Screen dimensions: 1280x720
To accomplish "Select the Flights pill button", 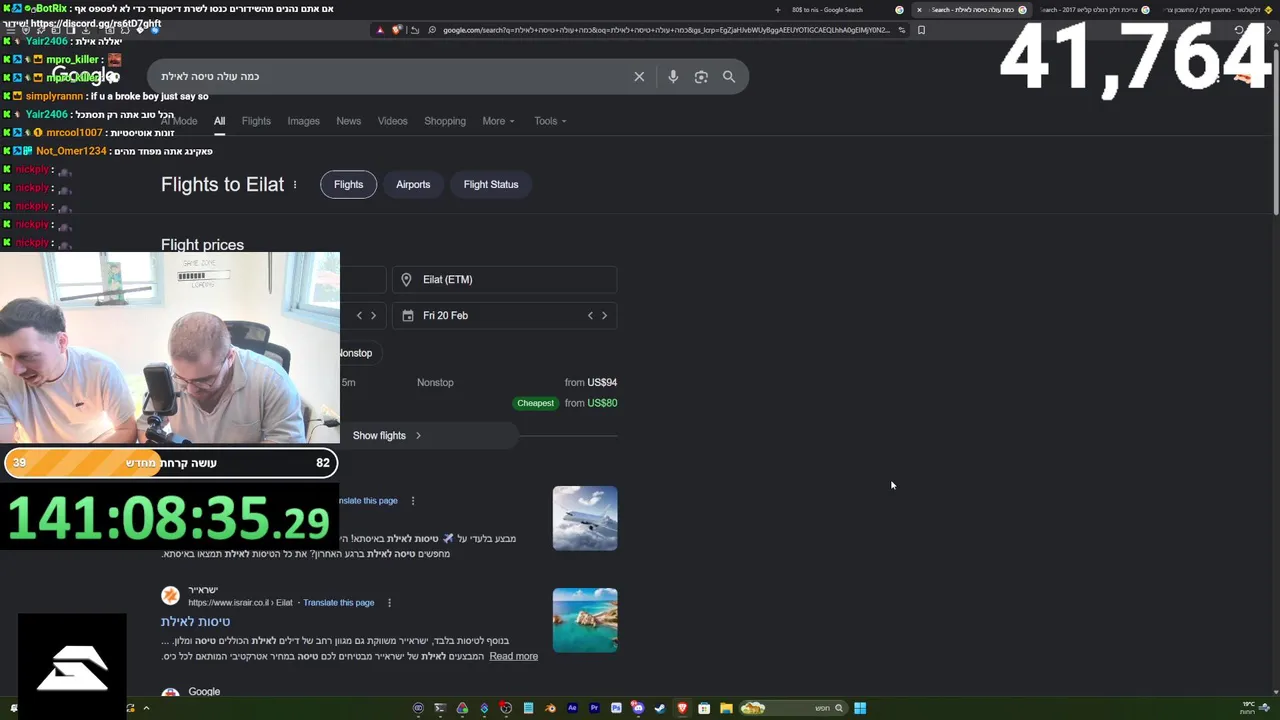I will (348, 185).
